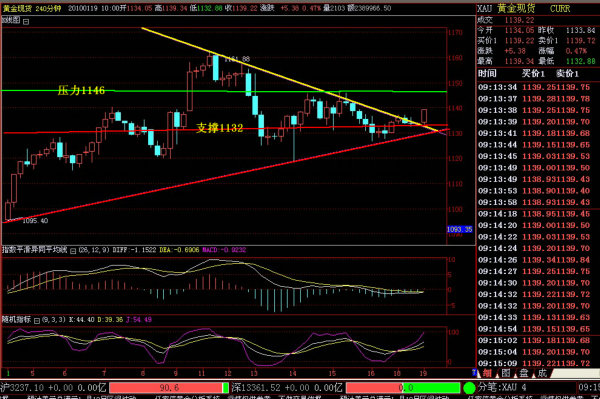Collapse the K-line chart panel box icon
600x399 pixels.
[x=26, y=22]
